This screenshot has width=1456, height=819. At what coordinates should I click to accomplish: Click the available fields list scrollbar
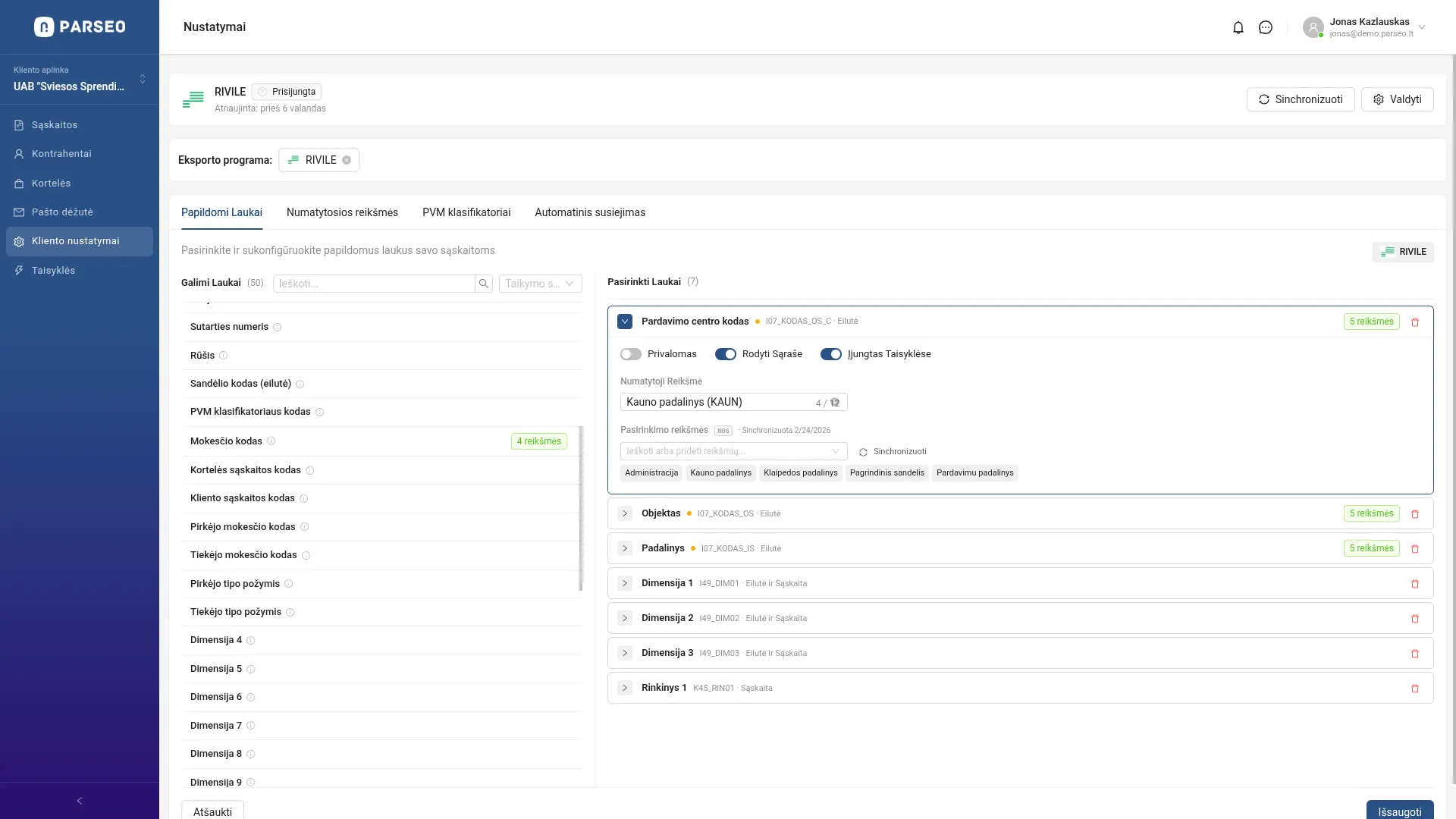click(581, 508)
